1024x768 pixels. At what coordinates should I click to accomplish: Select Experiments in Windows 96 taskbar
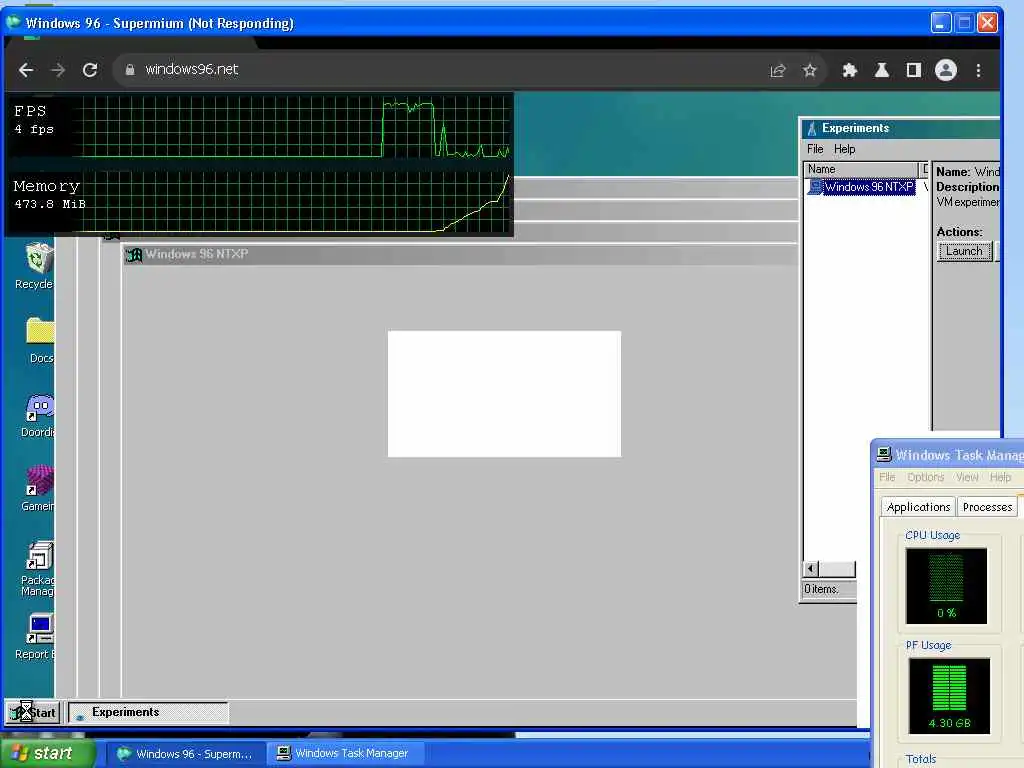click(148, 712)
